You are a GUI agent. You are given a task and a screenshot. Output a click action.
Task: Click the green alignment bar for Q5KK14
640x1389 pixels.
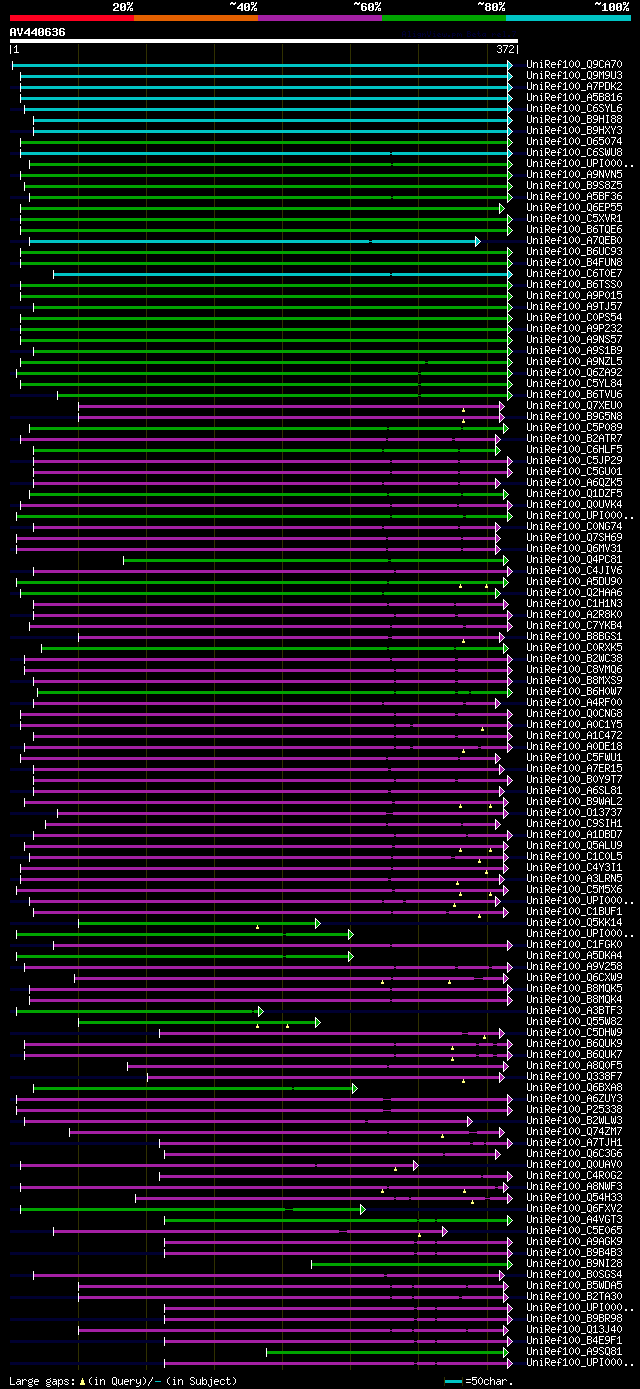199,923
